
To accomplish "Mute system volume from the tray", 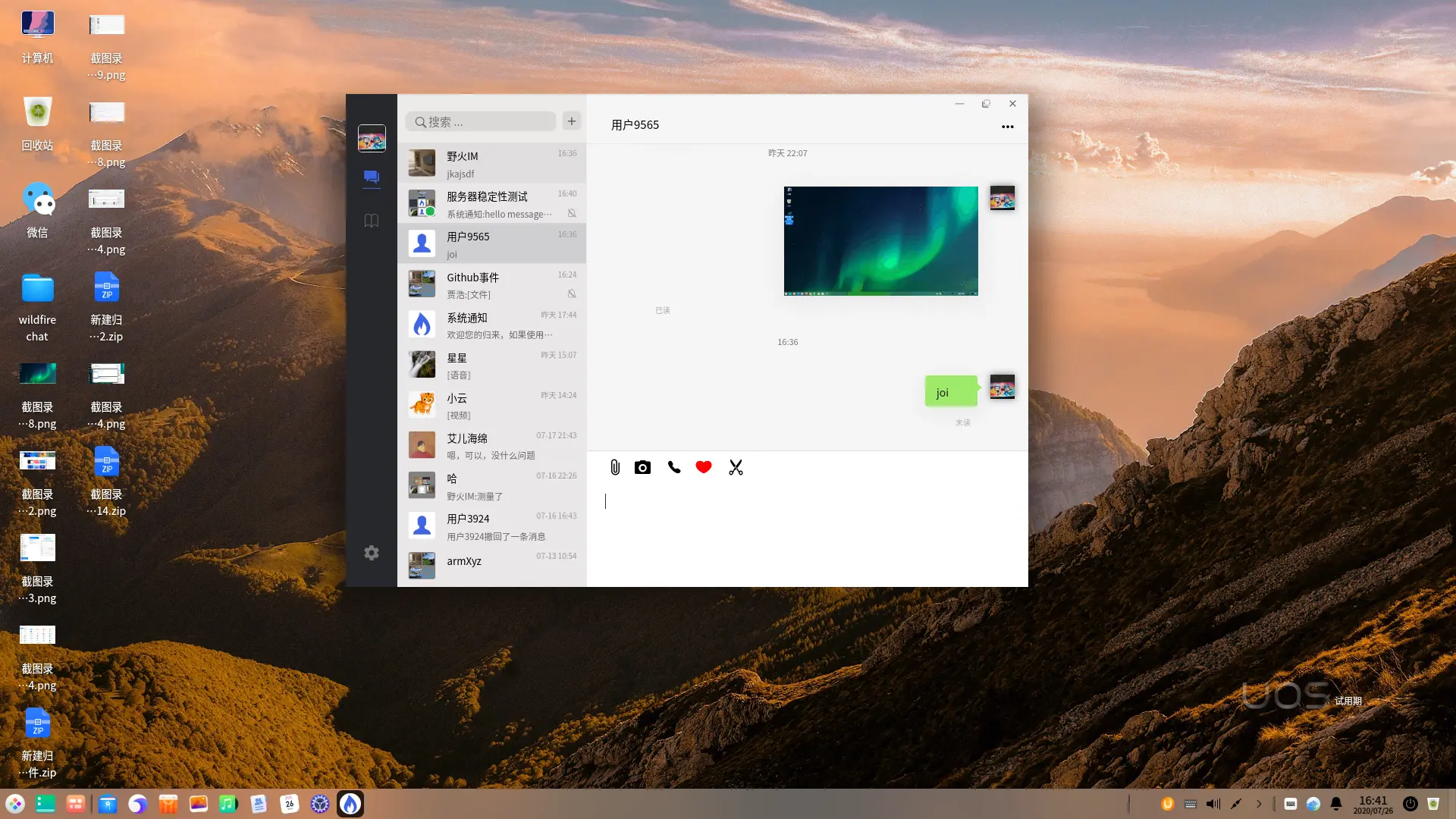I will (1213, 803).
